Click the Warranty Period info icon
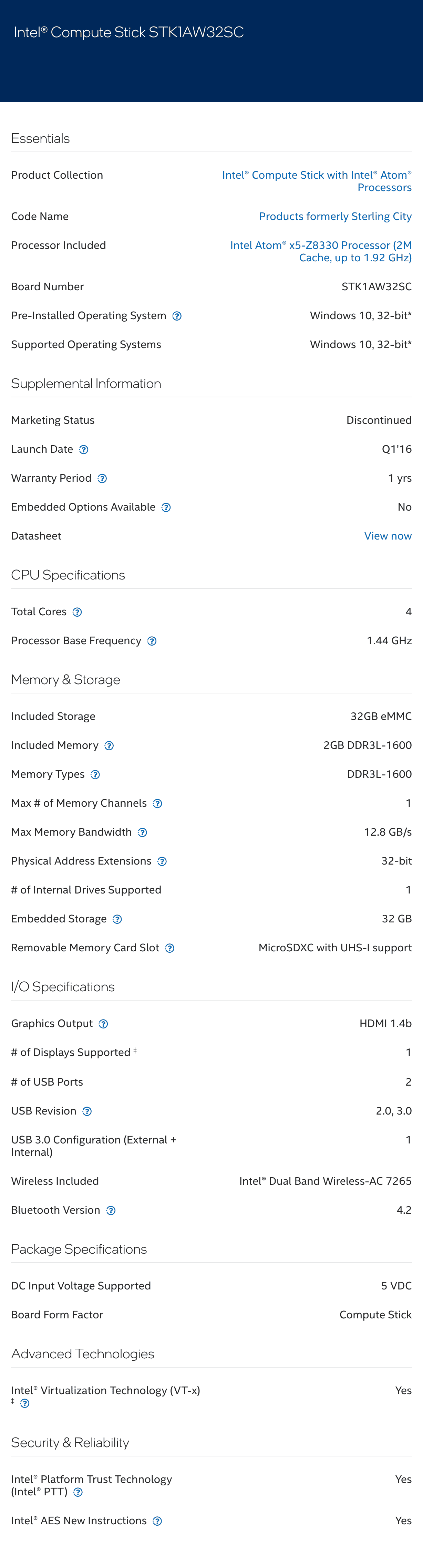Screen dimensions: 423x1568 click(102, 479)
